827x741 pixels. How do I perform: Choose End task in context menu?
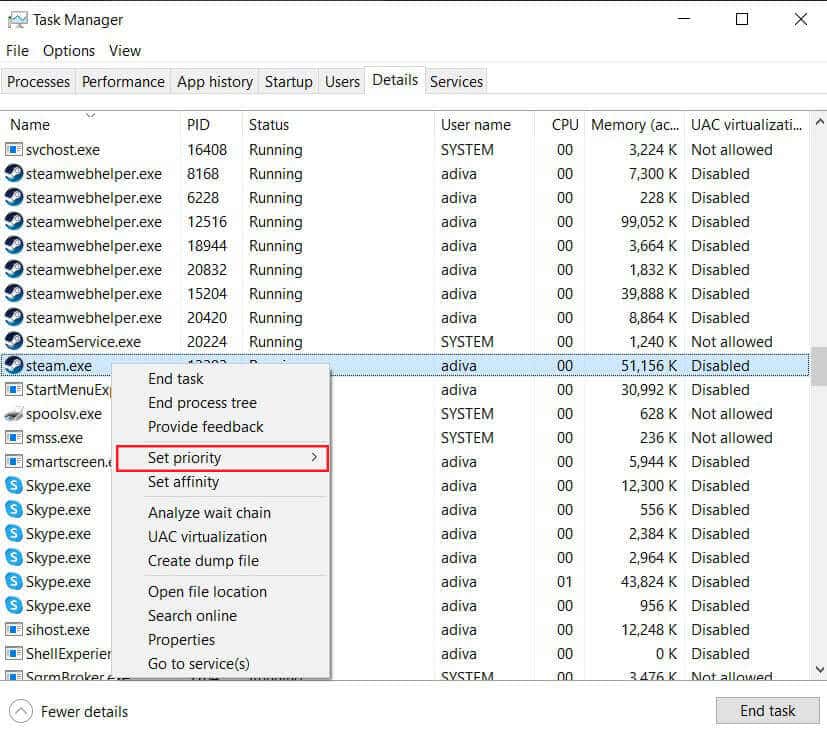coord(176,379)
